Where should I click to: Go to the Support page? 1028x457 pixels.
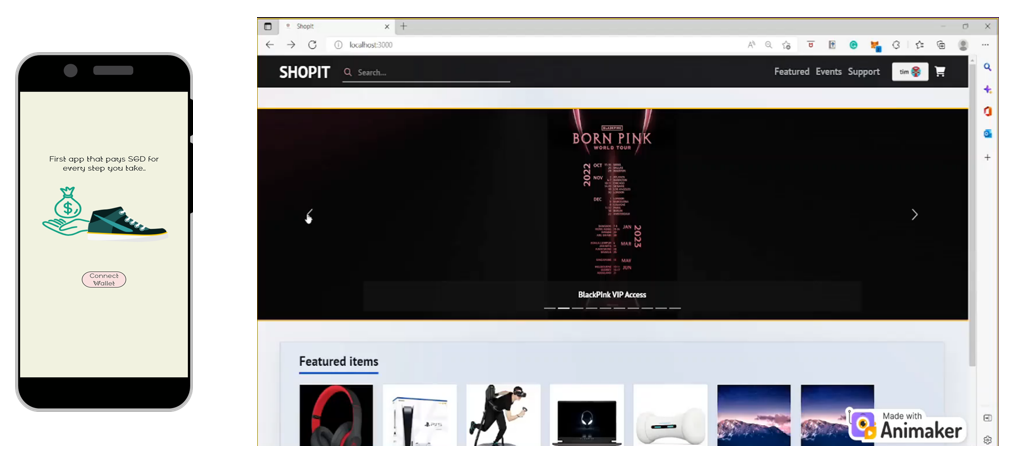pos(863,72)
